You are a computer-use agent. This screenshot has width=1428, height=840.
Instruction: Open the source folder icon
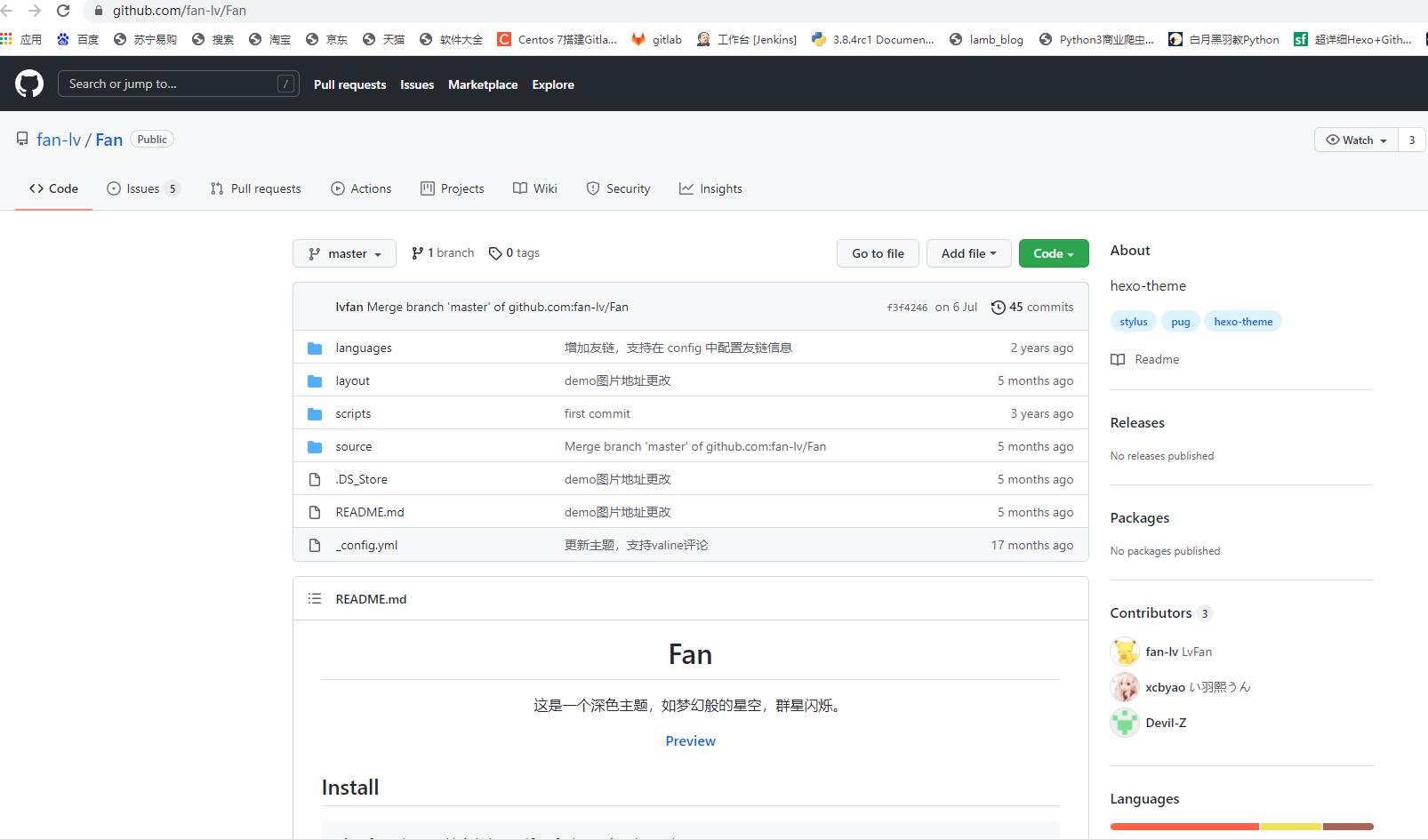coord(315,446)
